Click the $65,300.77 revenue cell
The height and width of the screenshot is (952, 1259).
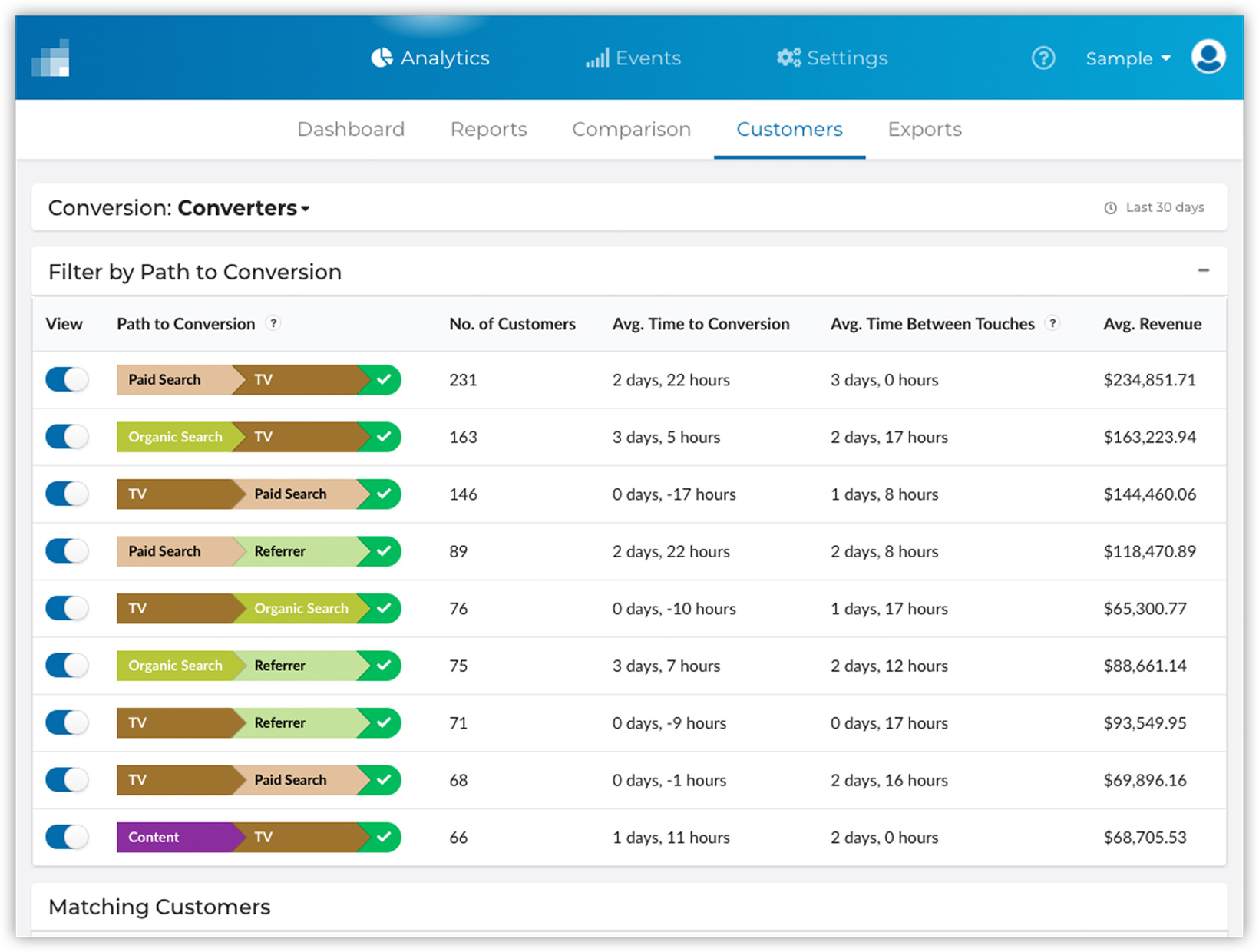click(1145, 609)
